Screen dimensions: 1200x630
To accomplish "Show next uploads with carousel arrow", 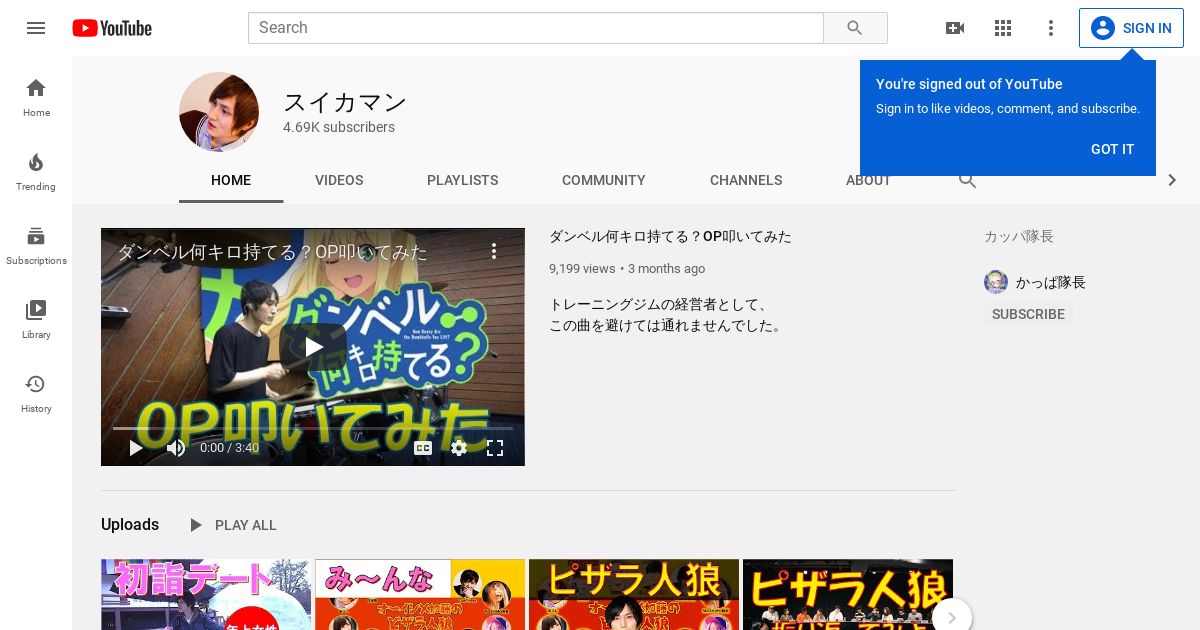I will click(951, 618).
